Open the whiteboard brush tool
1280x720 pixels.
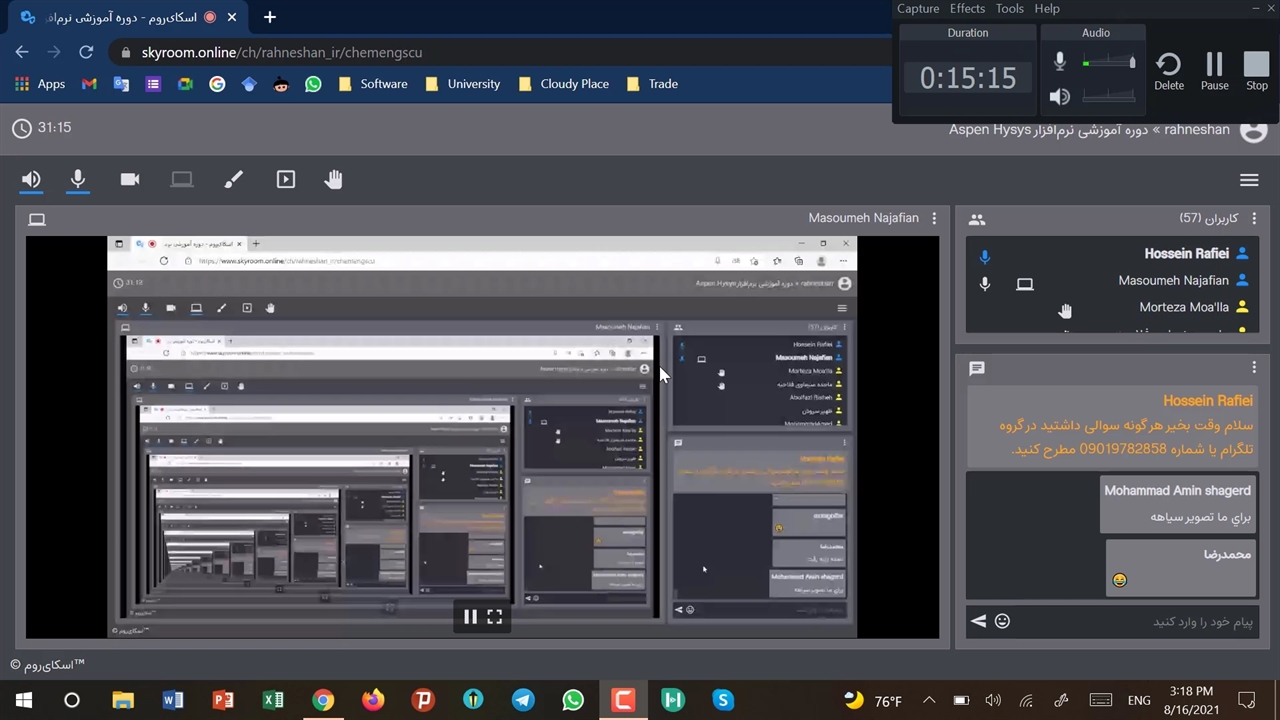tap(233, 179)
